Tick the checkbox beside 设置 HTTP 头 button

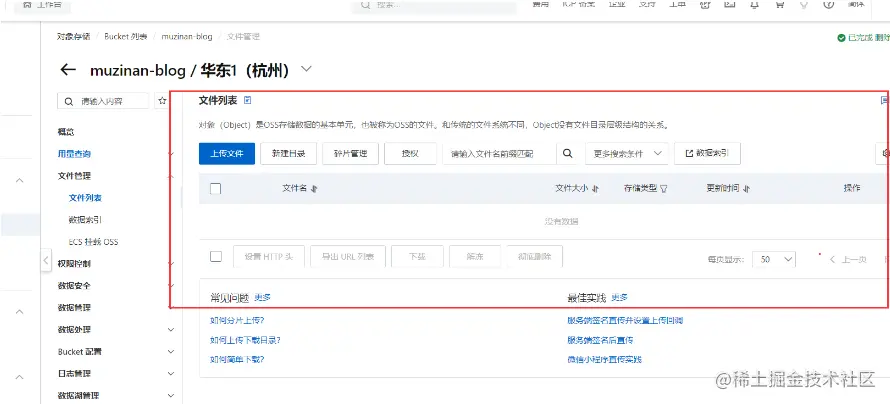pos(216,256)
